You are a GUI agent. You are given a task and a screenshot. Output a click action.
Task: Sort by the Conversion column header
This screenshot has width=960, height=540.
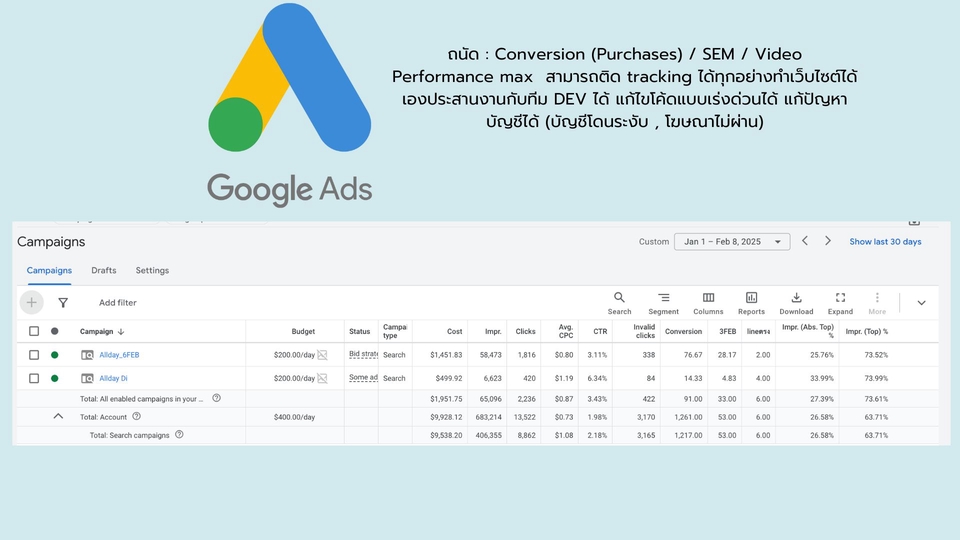[x=683, y=331]
